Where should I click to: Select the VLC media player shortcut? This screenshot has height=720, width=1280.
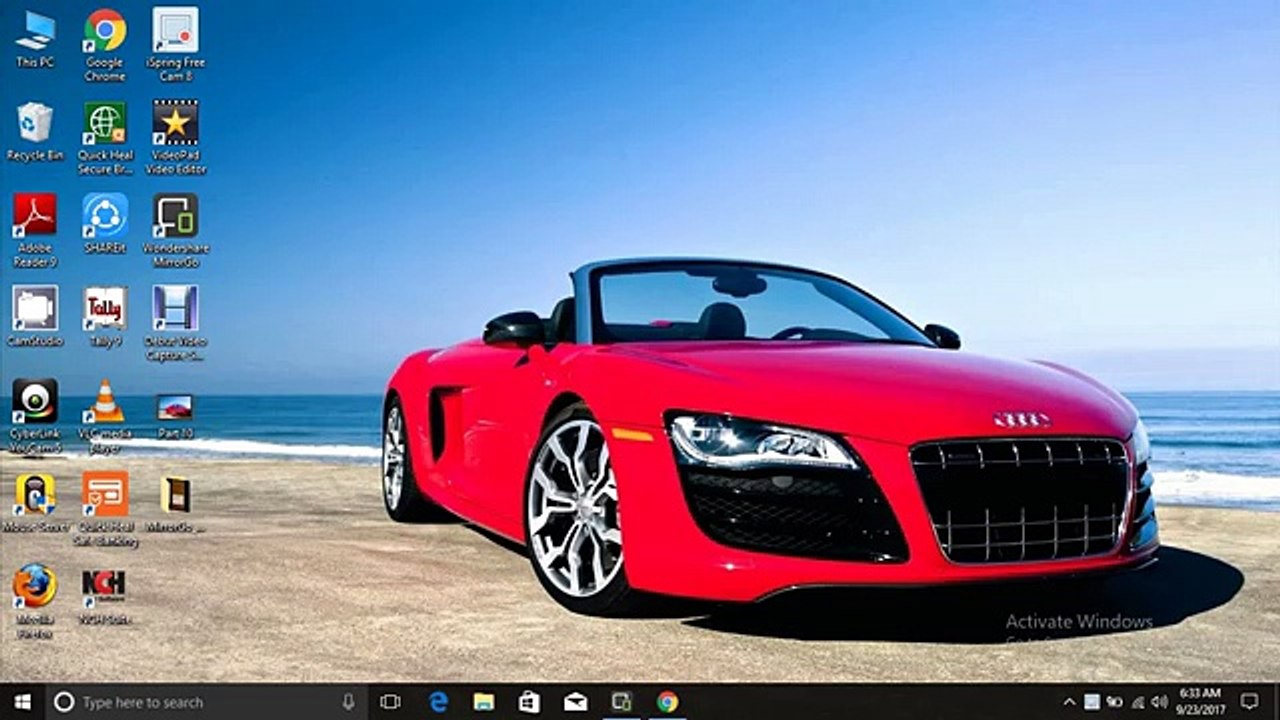[105, 416]
